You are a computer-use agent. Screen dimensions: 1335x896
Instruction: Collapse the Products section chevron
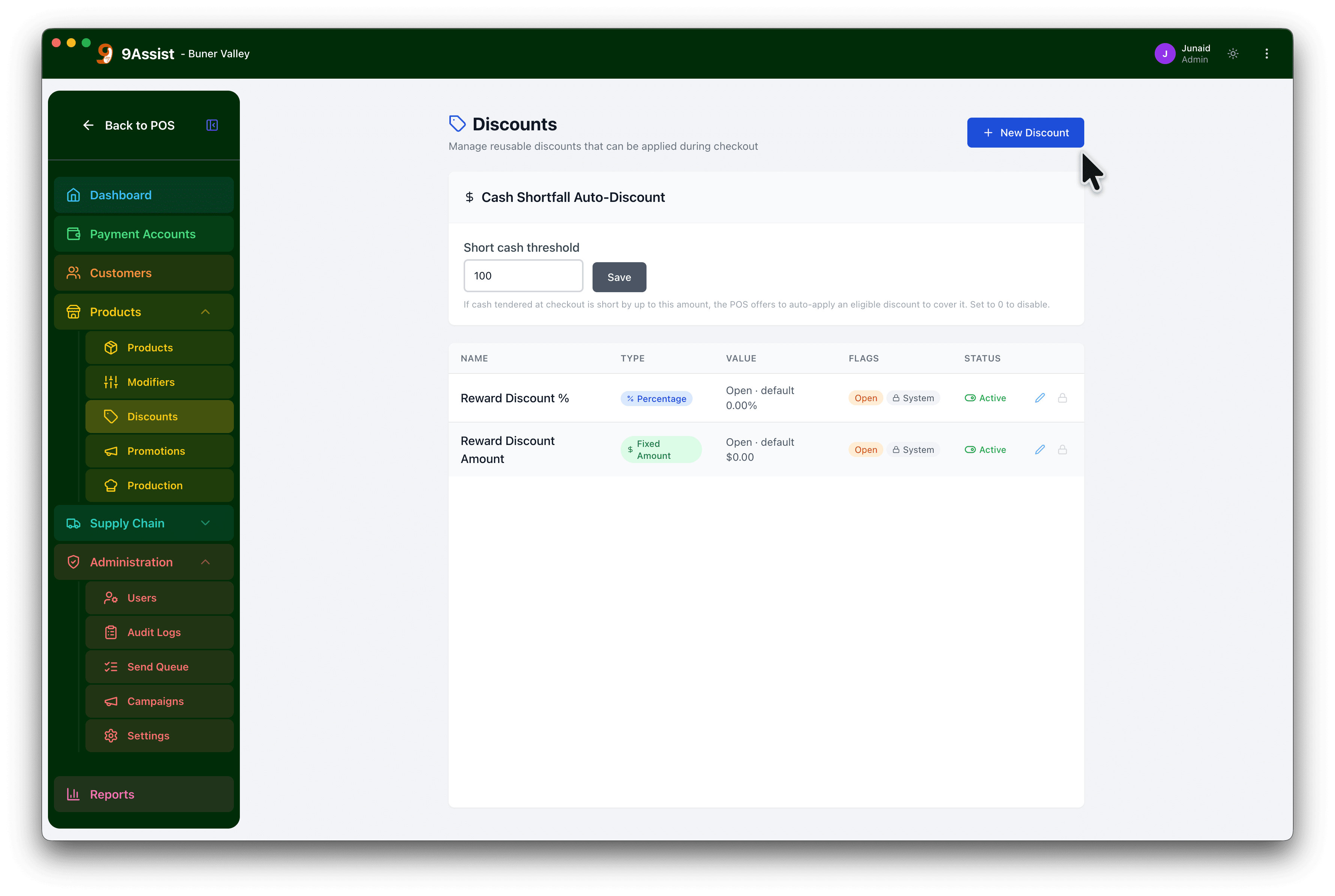[x=205, y=312]
